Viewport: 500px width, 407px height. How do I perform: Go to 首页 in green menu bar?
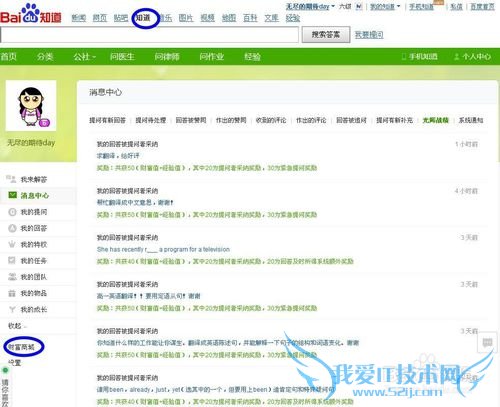tap(8, 57)
